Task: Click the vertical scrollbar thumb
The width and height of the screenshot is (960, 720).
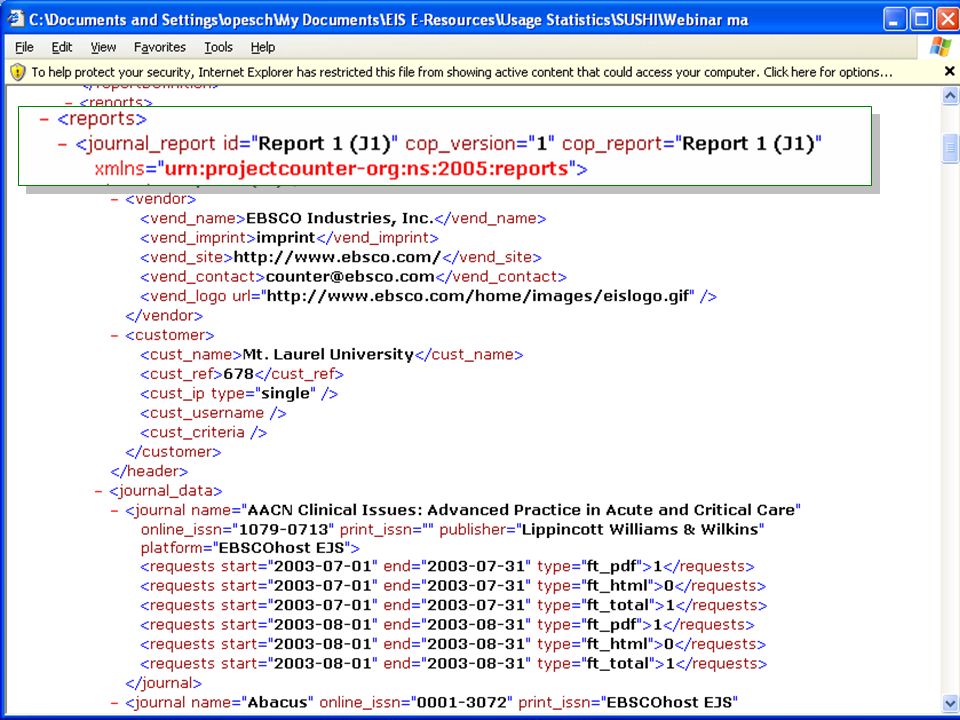Action: (x=950, y=148)
